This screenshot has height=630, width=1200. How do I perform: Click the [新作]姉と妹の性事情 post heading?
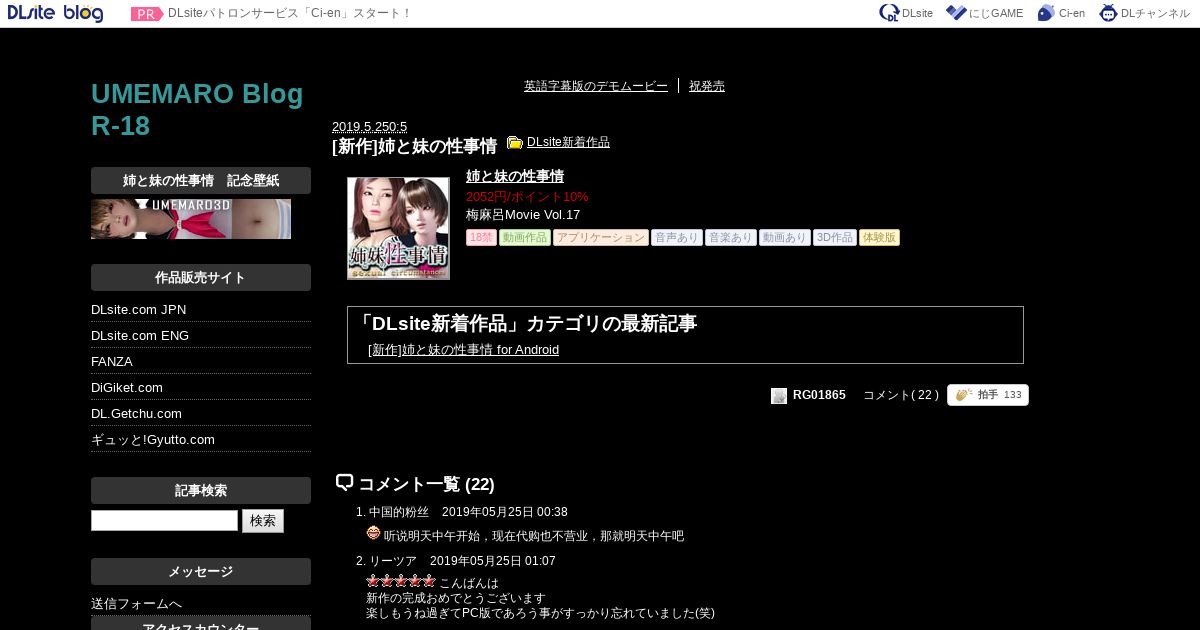(x=414, y=146)
